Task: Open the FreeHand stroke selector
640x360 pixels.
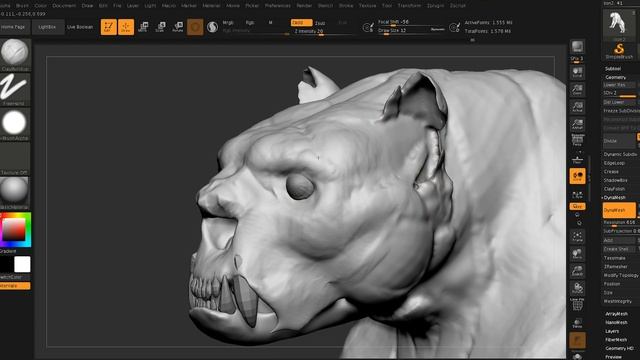Action: click(x=15, y=90)
